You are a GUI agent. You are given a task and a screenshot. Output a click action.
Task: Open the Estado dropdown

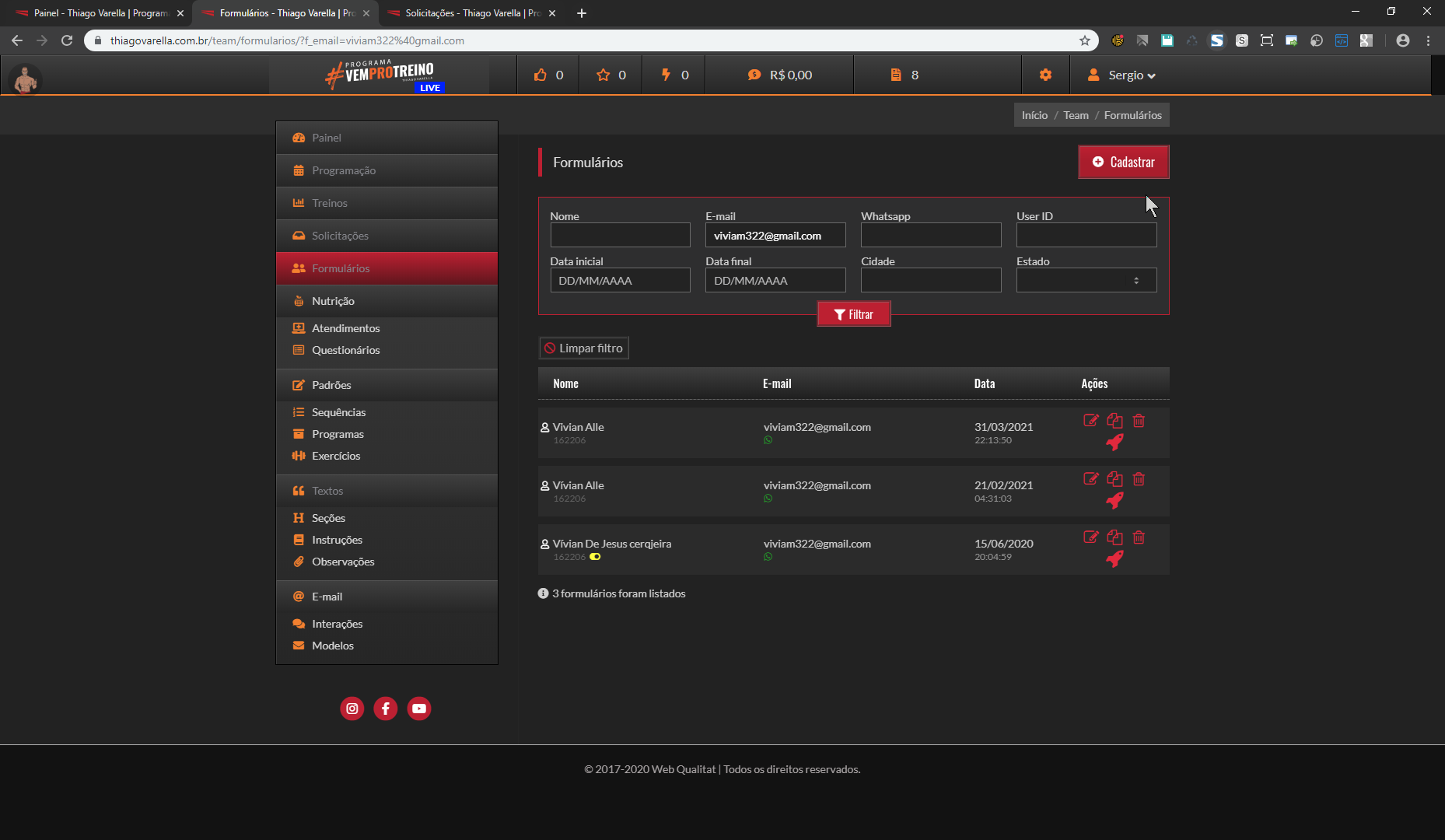click(1086, 280)
